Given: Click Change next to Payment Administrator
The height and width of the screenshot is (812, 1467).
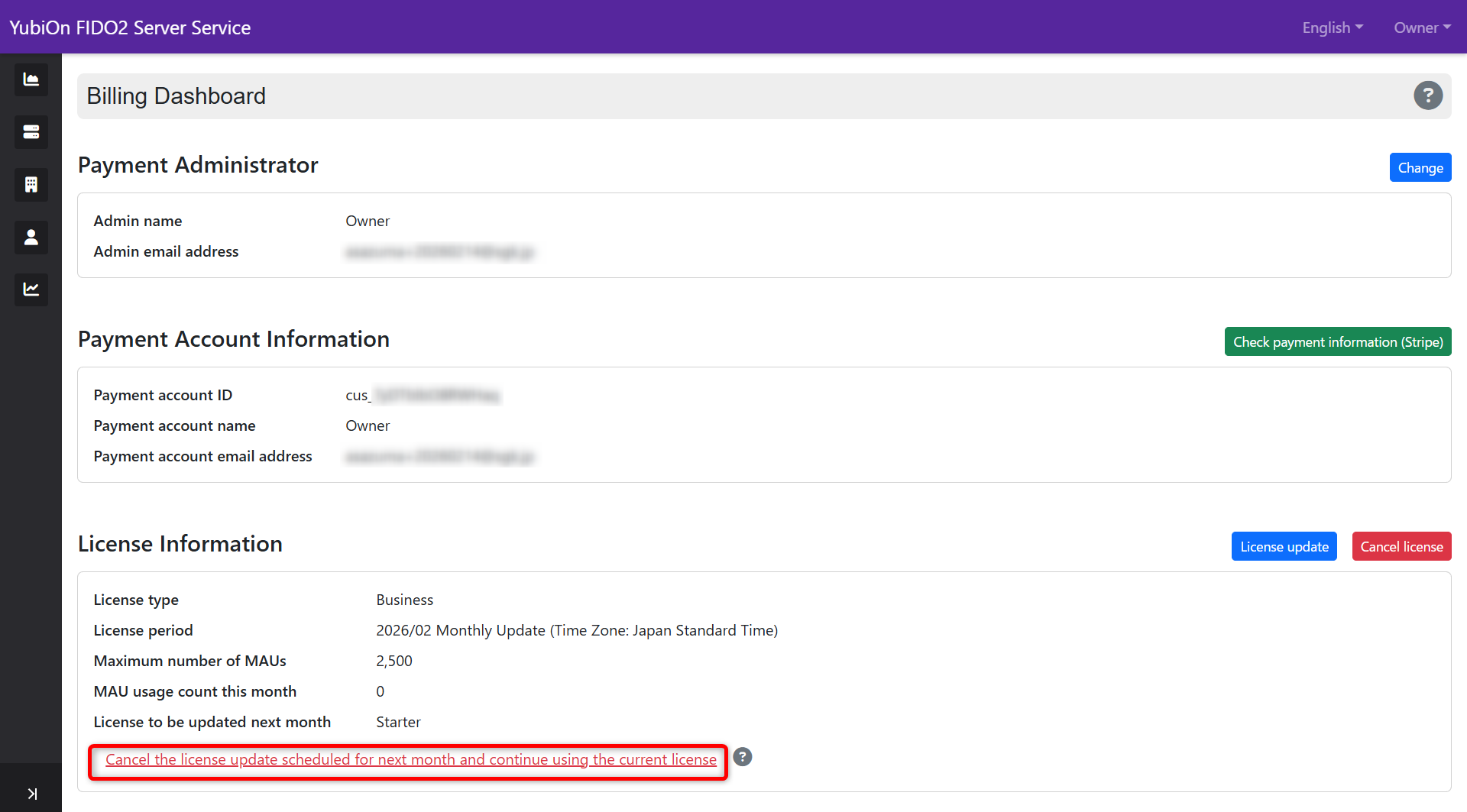Looking at the screenshot, I should pos(1420,167).
